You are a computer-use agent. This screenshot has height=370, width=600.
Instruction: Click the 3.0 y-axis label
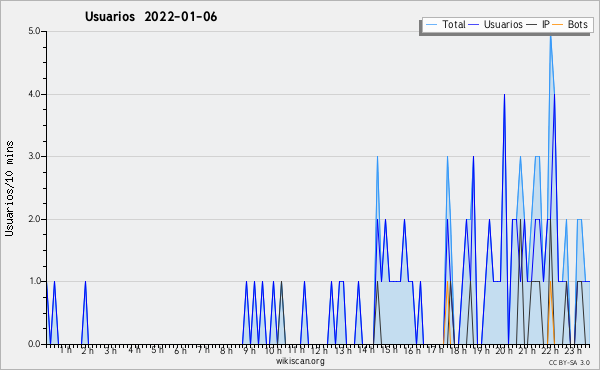pos(34,156)
